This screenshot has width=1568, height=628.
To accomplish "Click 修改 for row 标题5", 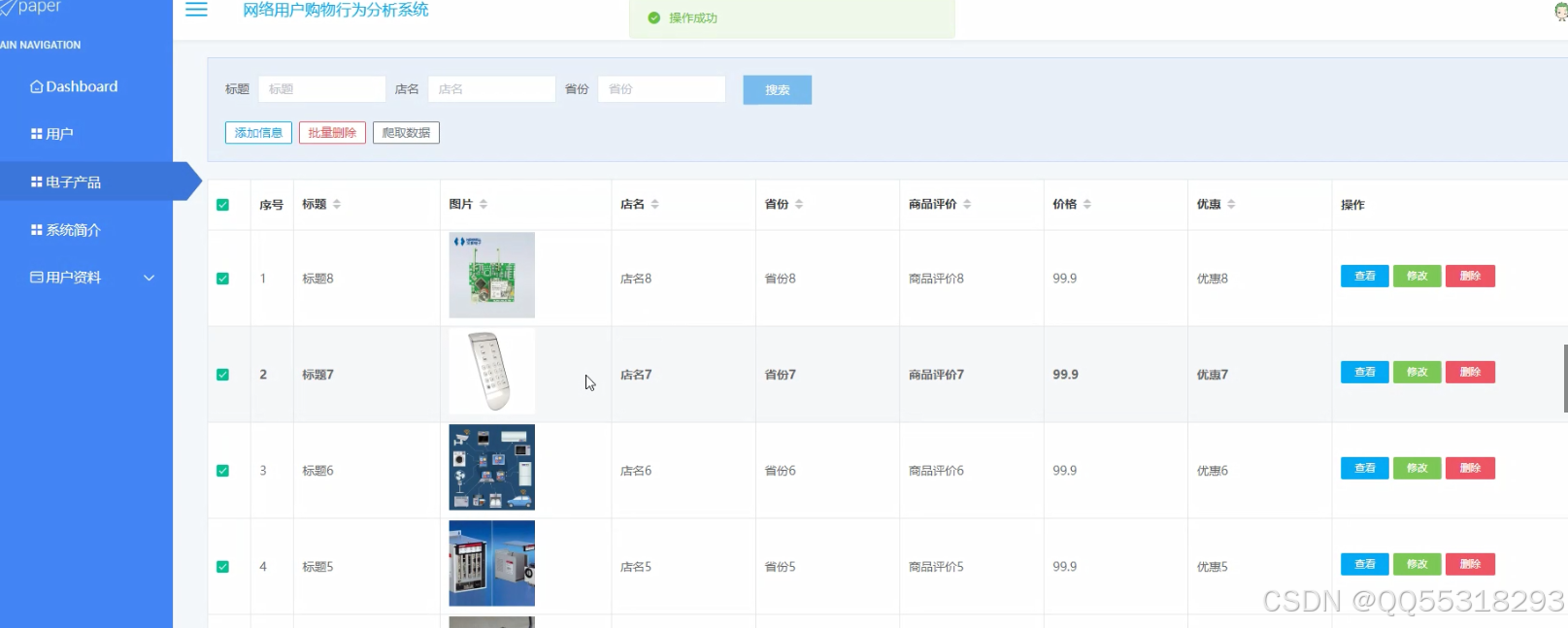I will [1417, 564].
